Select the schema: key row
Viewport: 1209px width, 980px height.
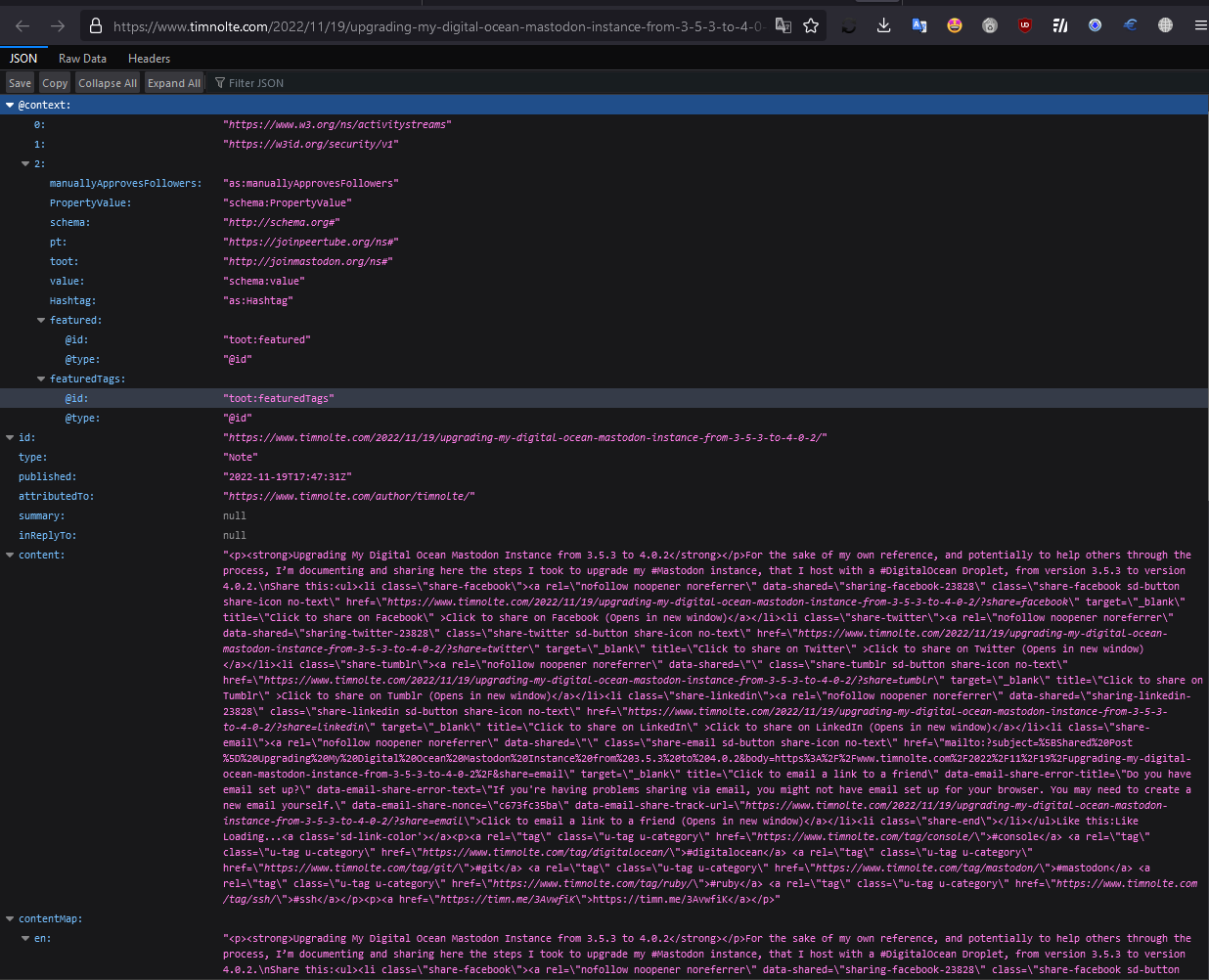click(x=604, y=222)
